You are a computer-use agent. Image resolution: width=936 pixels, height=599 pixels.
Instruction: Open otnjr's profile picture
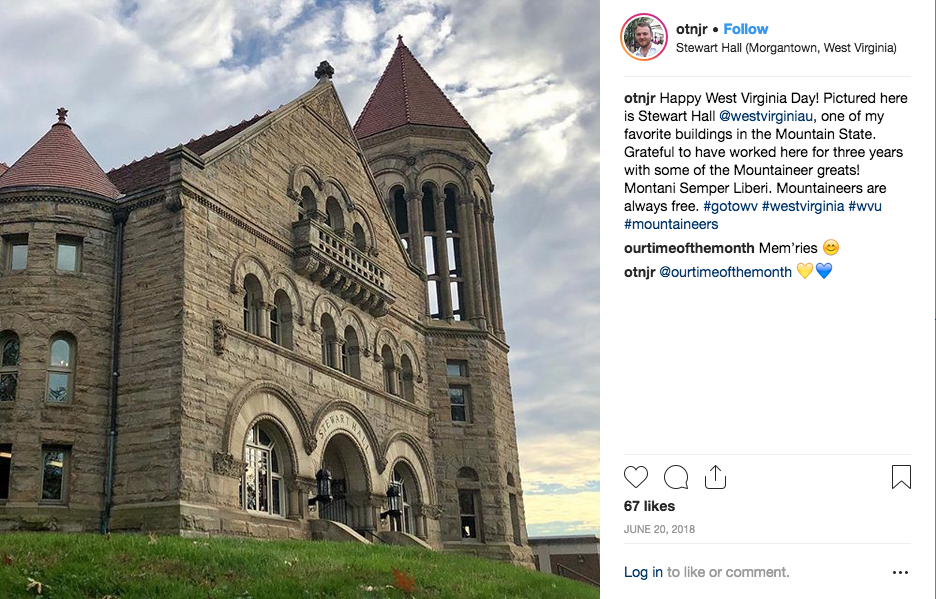coord(643,37)
